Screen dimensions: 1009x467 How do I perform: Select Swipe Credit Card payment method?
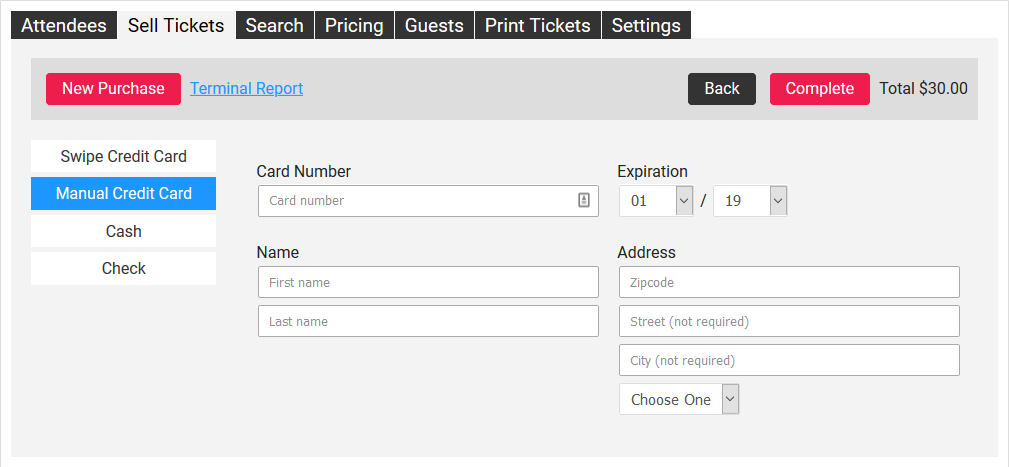(x=123, y=157)
